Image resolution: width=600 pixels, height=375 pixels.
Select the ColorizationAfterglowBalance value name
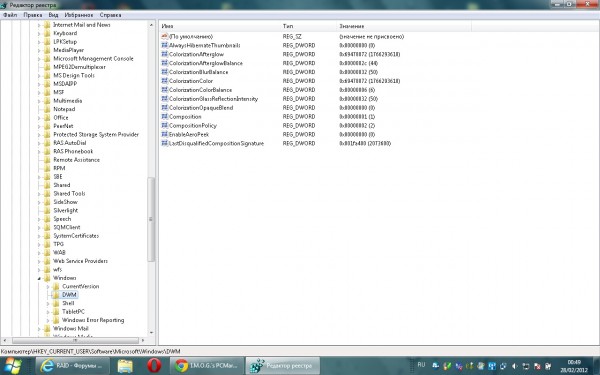tap(206, 63)
